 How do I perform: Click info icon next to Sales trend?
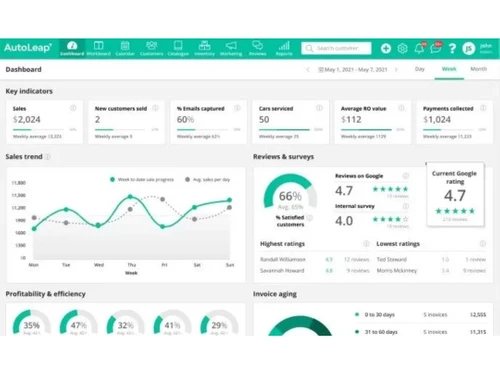pyautogui.click(x=48, y=157)
